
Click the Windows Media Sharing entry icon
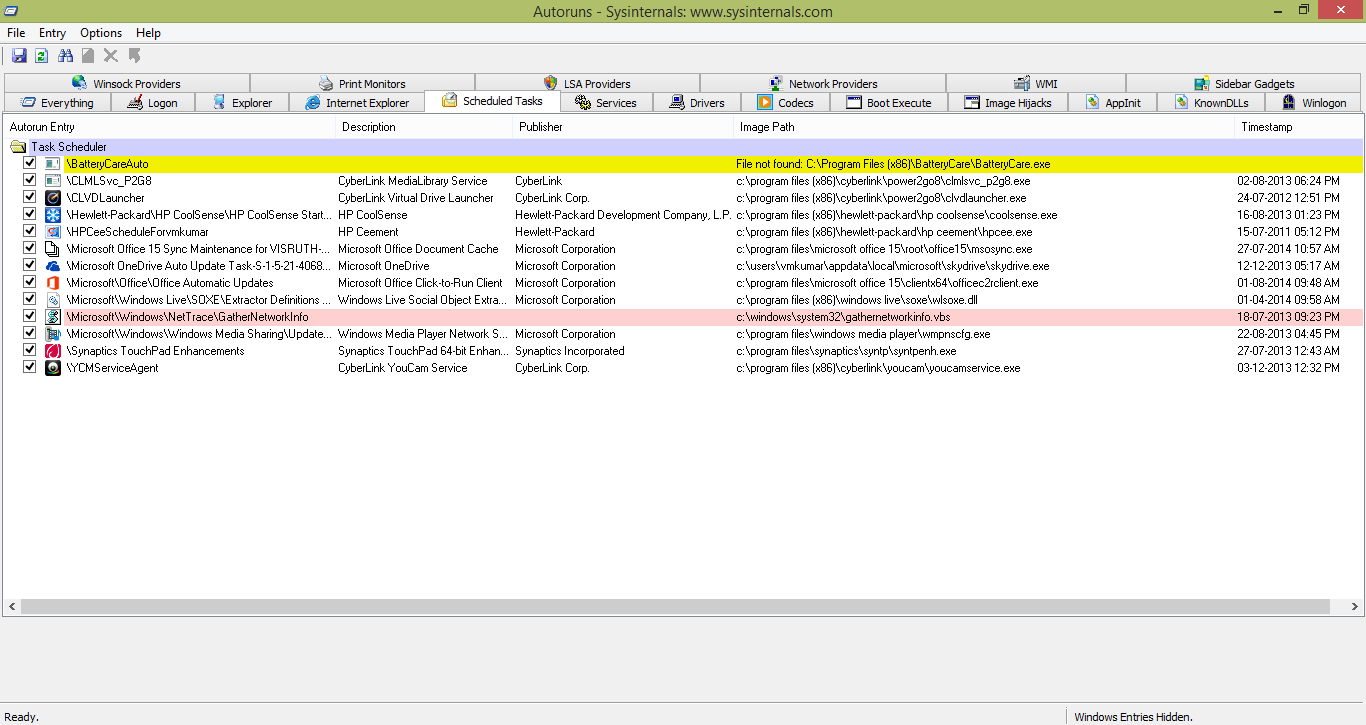(53, 334)
